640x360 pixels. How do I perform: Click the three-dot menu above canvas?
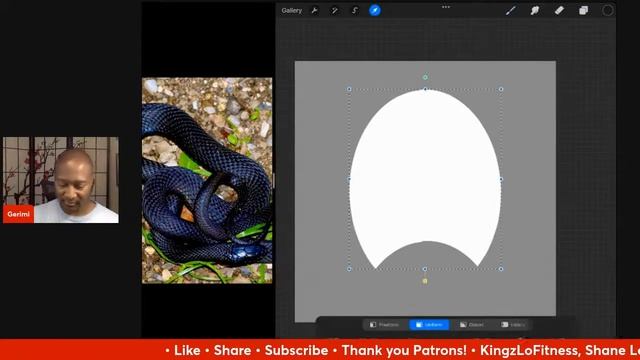coord(446,7)
